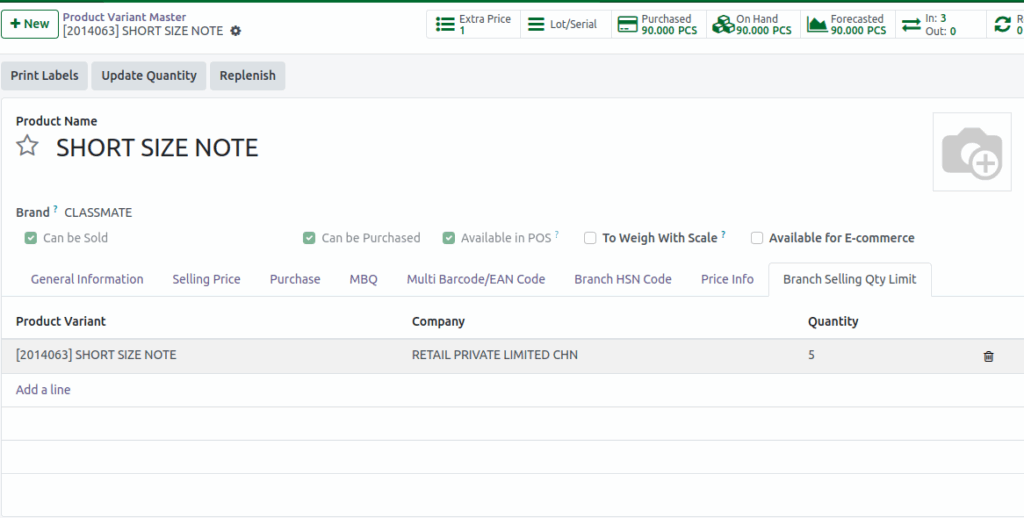Image resolution: width=1024 pixels, height=518 pixels.
Task: Click Quantity column header
Action: tap(833, 321)
